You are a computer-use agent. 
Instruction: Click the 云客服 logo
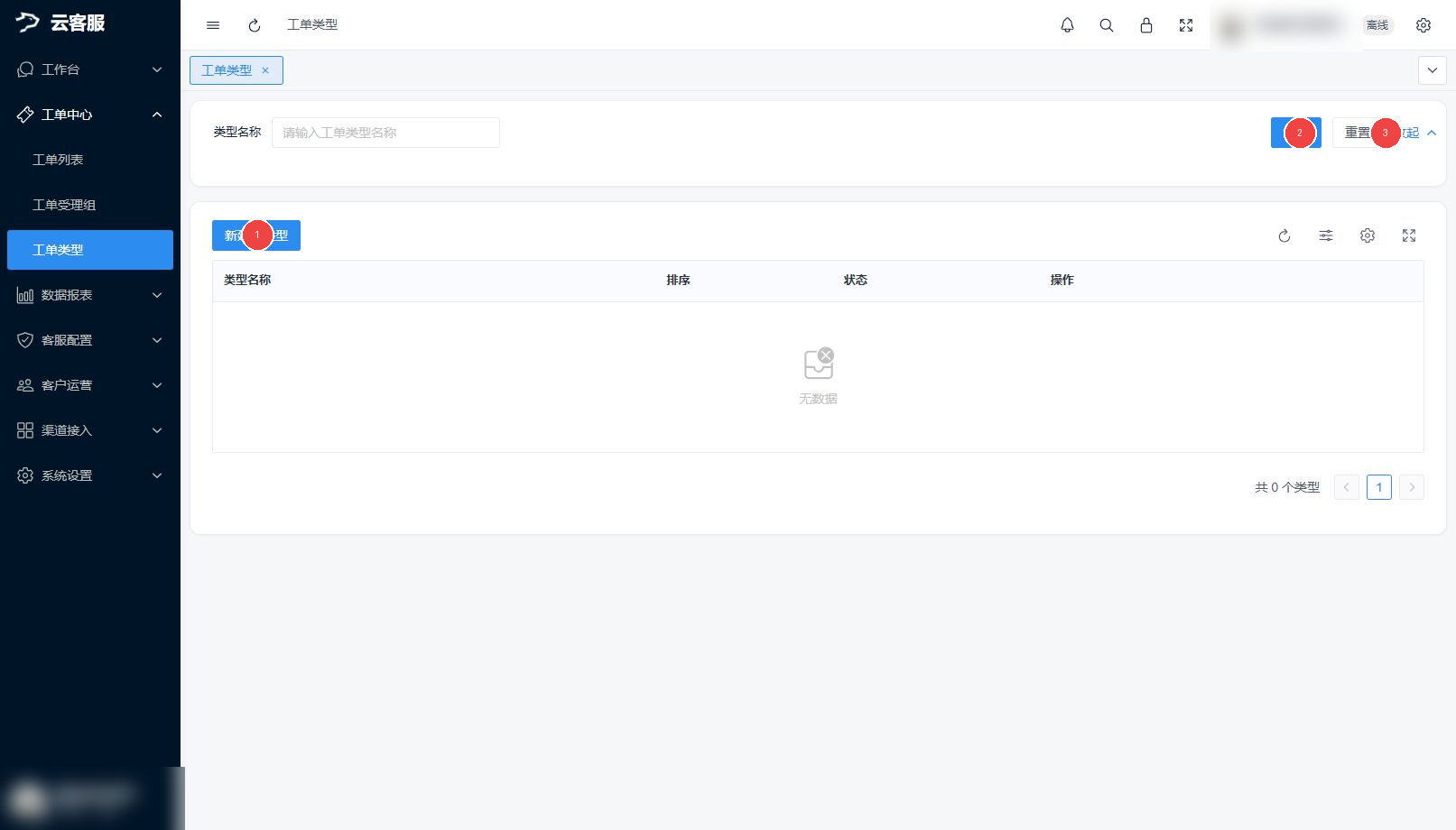coord(60,23)
